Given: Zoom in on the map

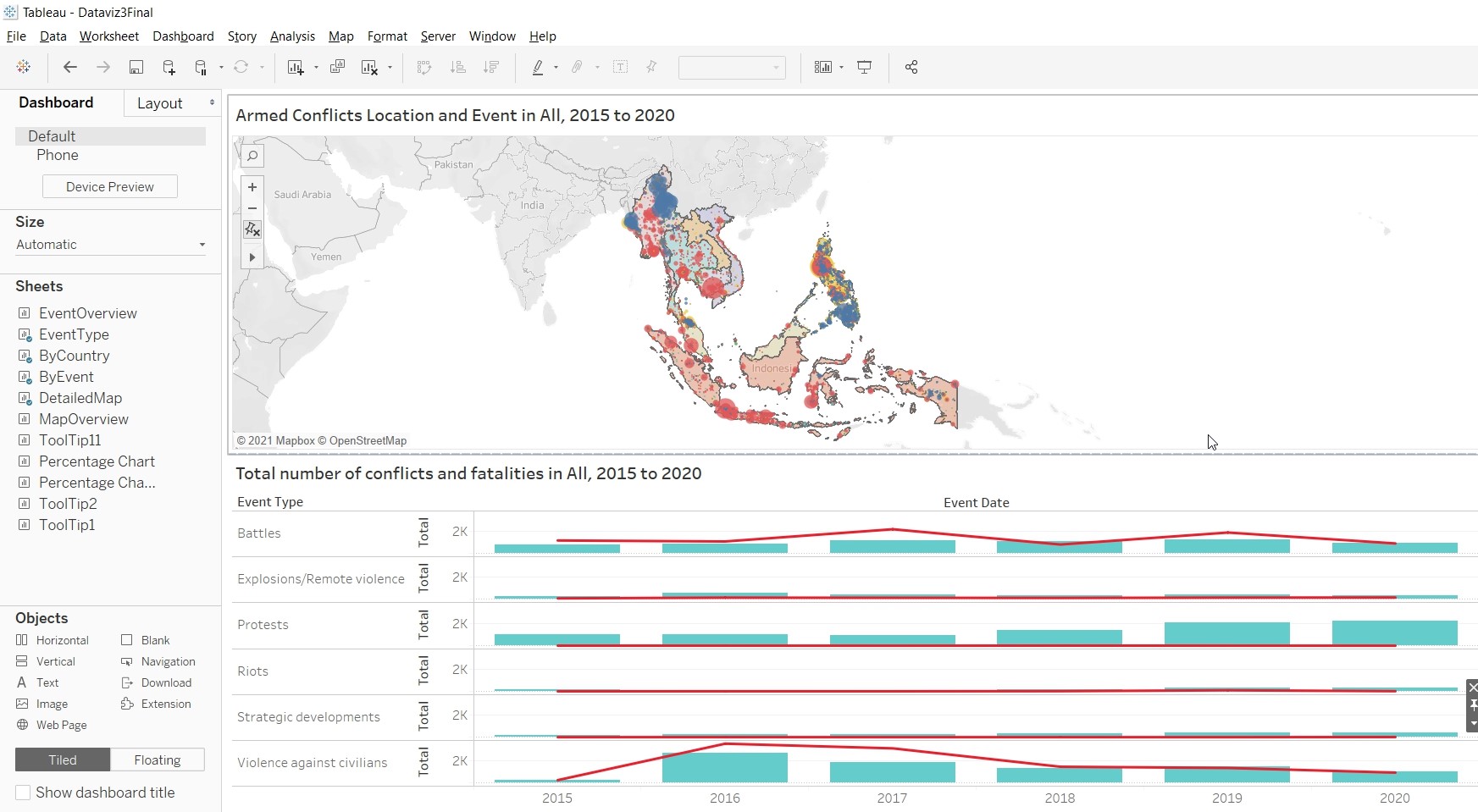Looking at the screenshot, I should [x=252, y=187].
